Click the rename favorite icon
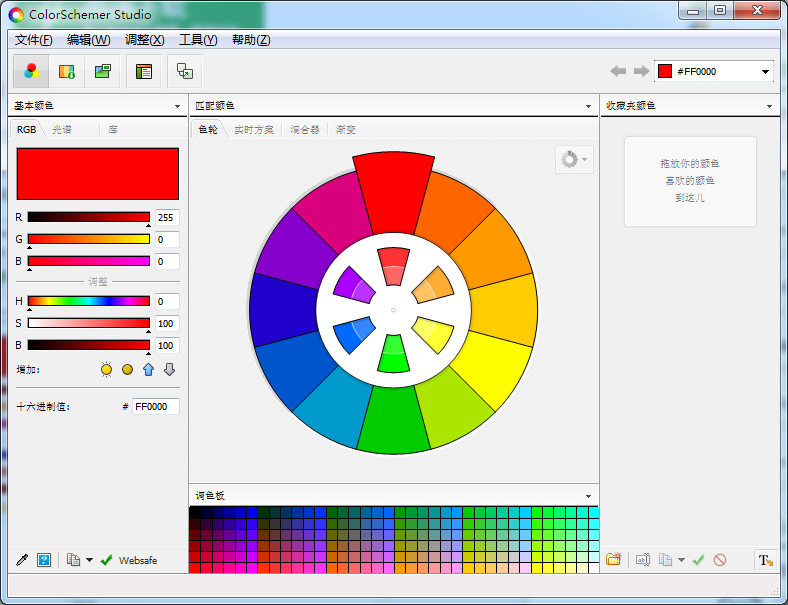The width and height of the screenshot is (788, 605). [x=643, y=559]
